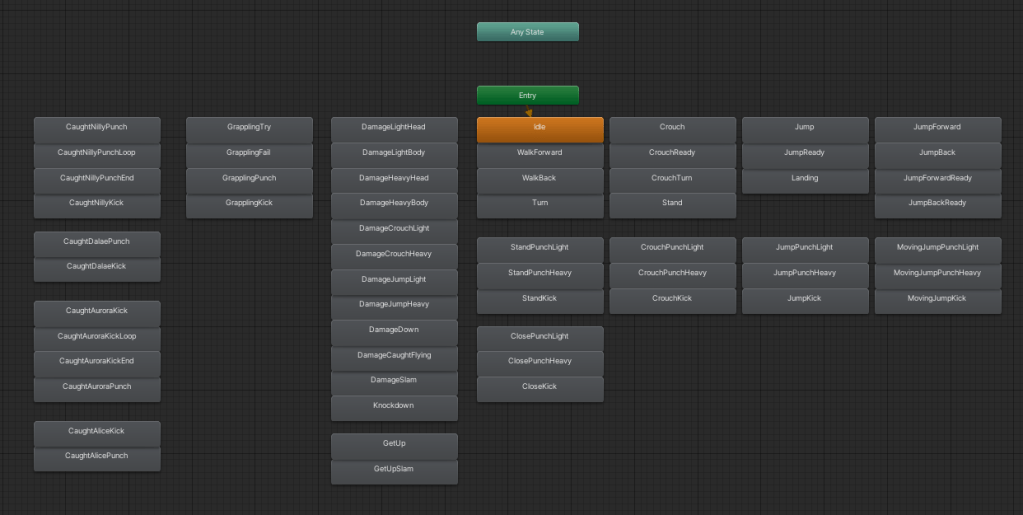Image resolution: width=1023 pixels, height=515 pixels.
Task: Click the GetUpSlam state node
Action: click(394, 469)
